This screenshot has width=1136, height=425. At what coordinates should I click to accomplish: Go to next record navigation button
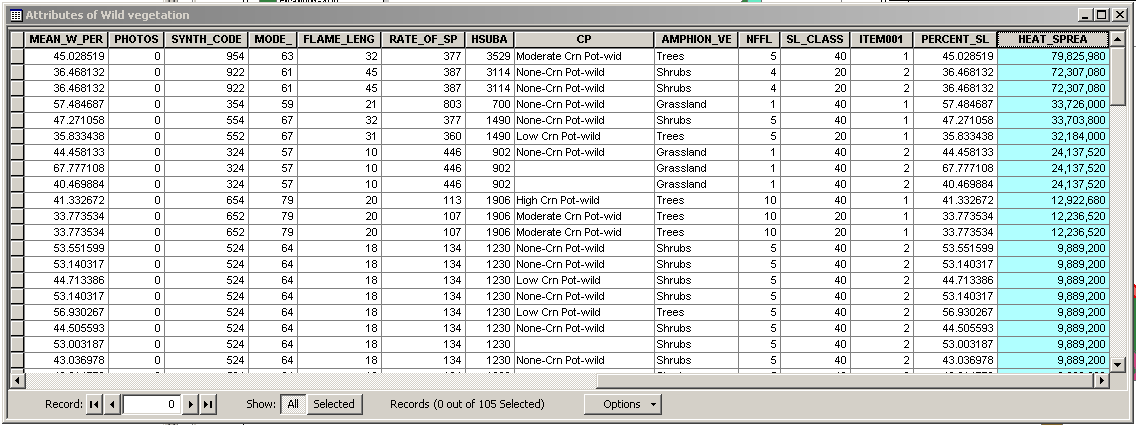tap(191, 404)
